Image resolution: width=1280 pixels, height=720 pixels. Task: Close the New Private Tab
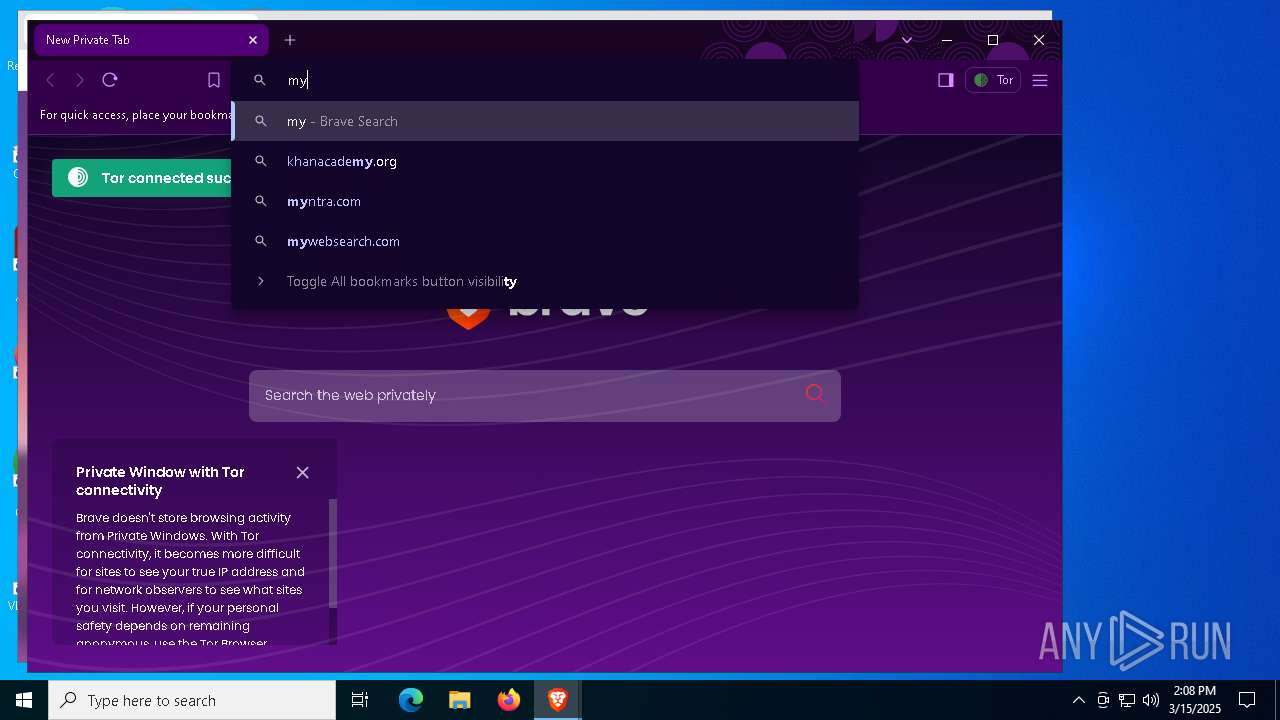pyautogui.click(x=253, y=40)
